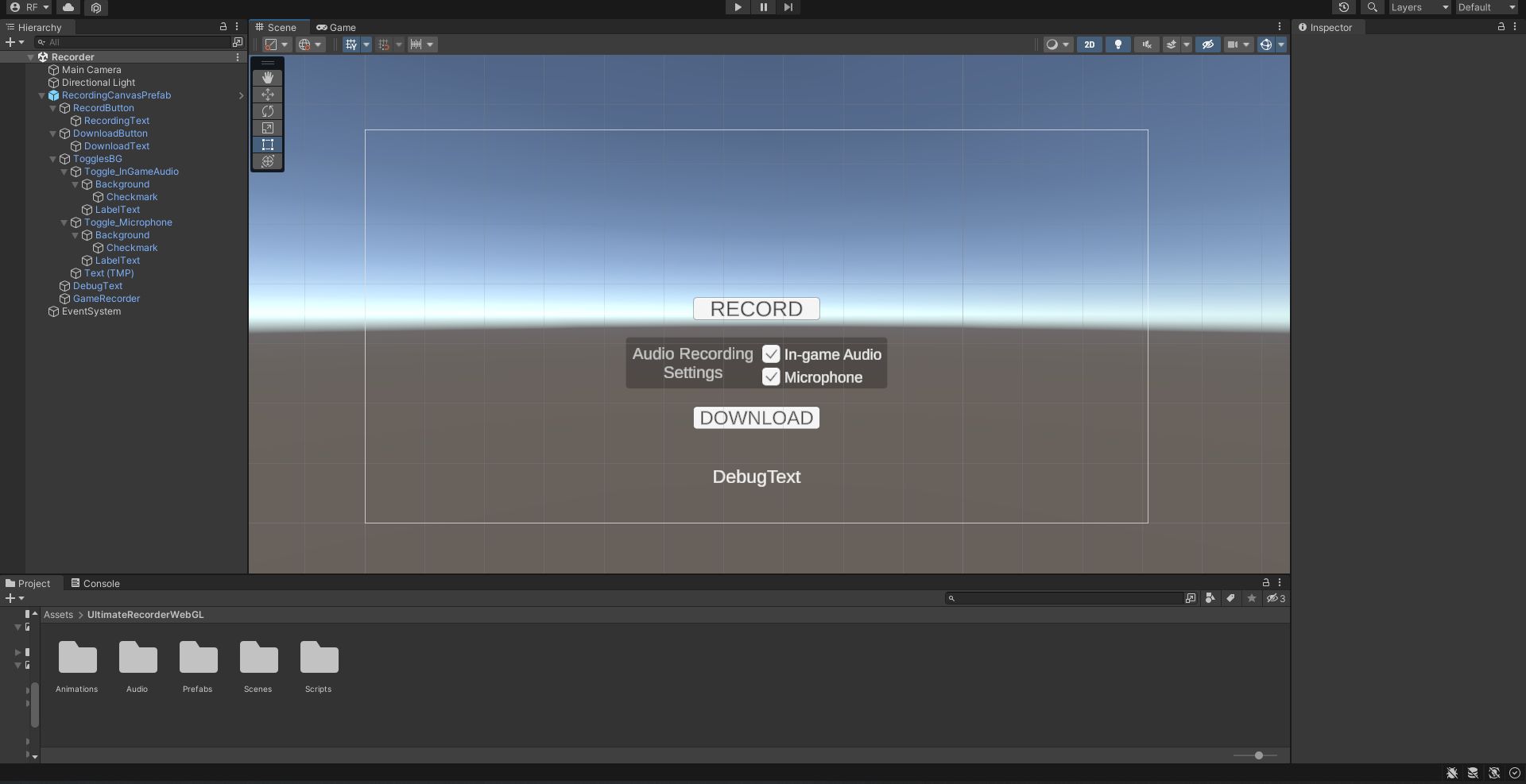
Task: Open the Layers dropdown
Action: coord(1419,7)
